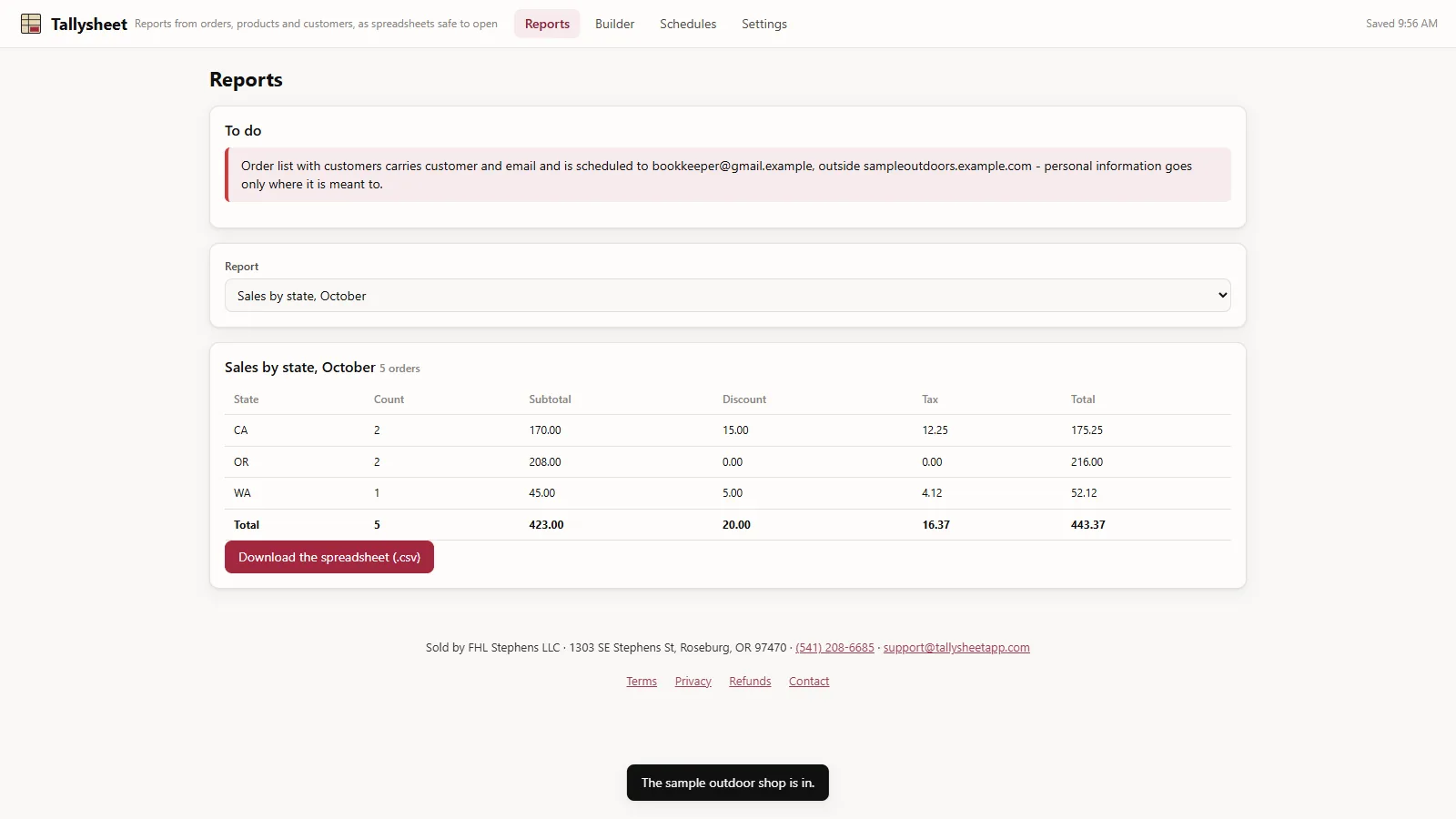Click the Tax column header
1456x819 pixels.
point(930,399)
